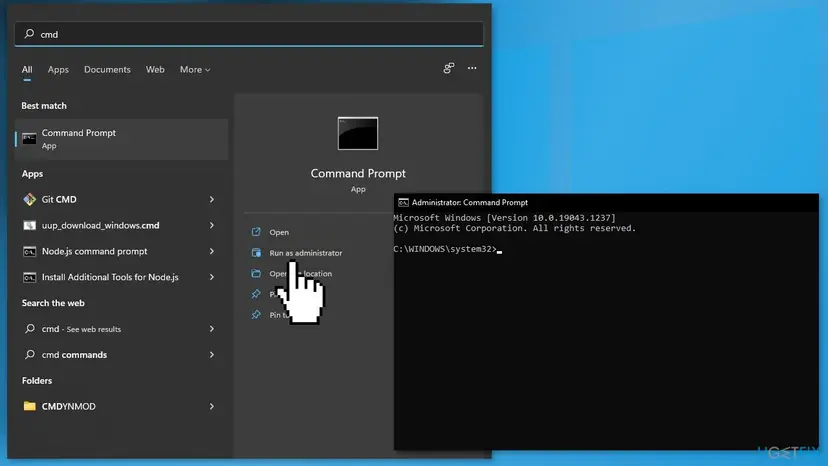
Task: Click Administrator: Command Prompt window title text
Action: click(x=470, y=202)
